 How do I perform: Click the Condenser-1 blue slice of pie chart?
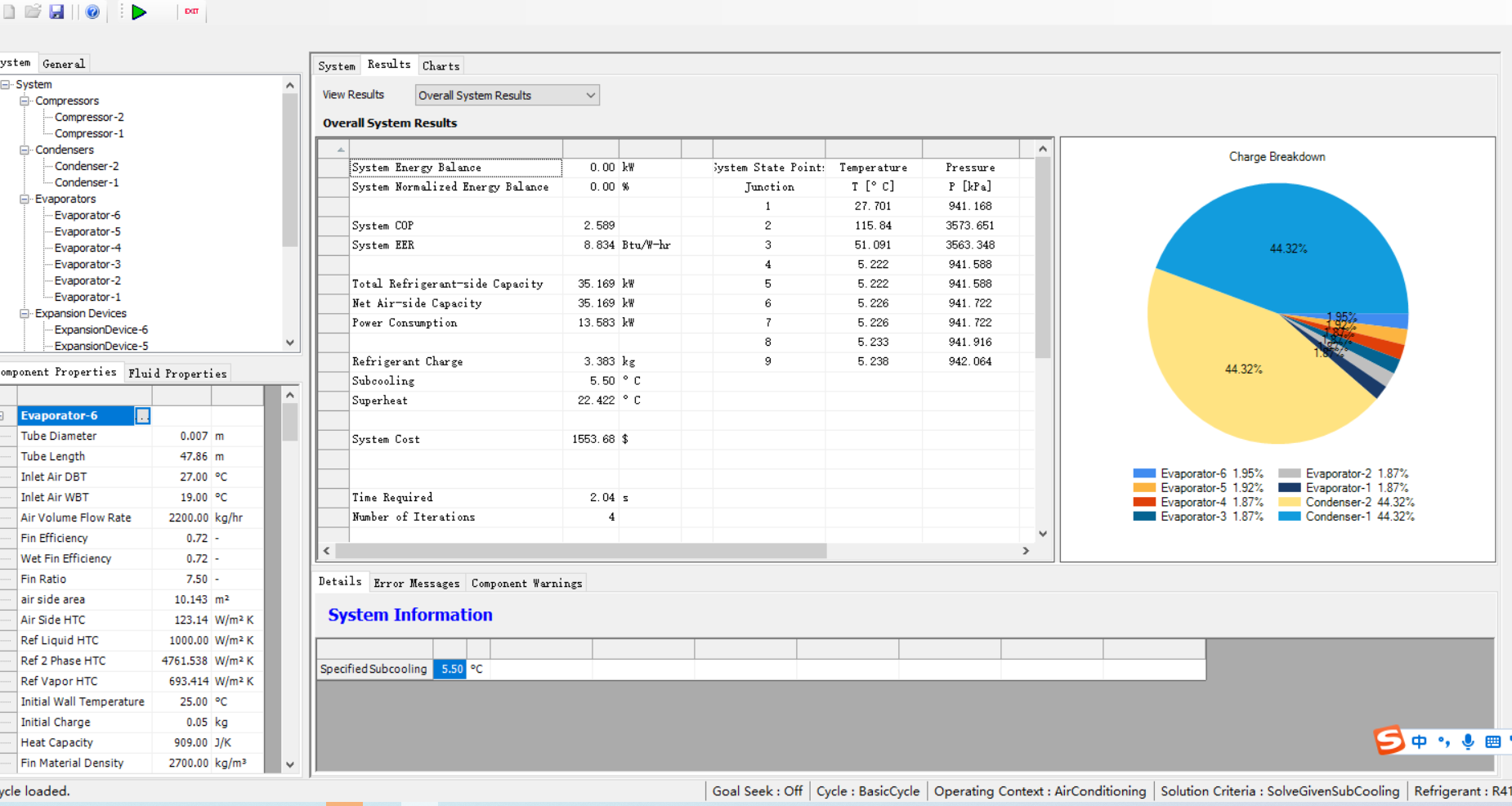click(1288, 248)
